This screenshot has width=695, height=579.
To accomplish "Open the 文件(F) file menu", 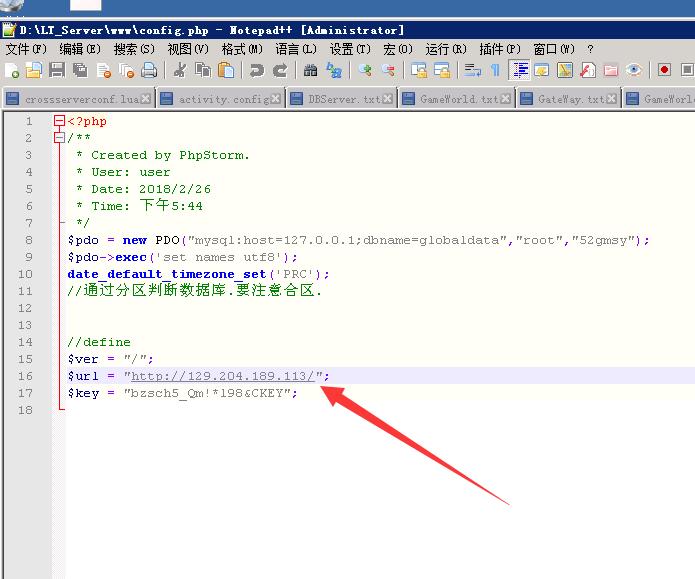I will 26,48.
